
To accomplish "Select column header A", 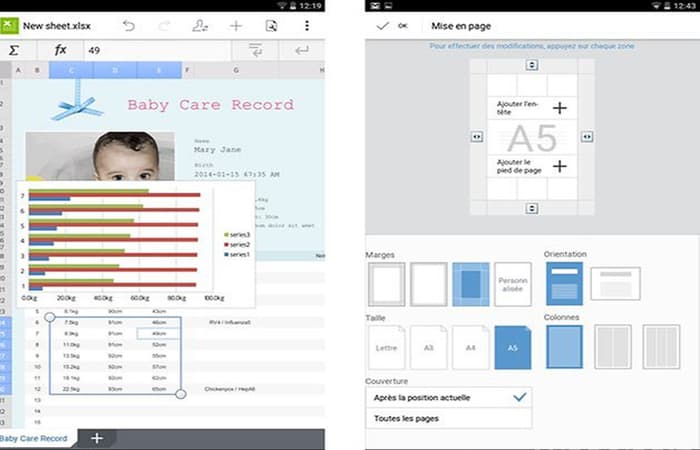I will [18, 70].
